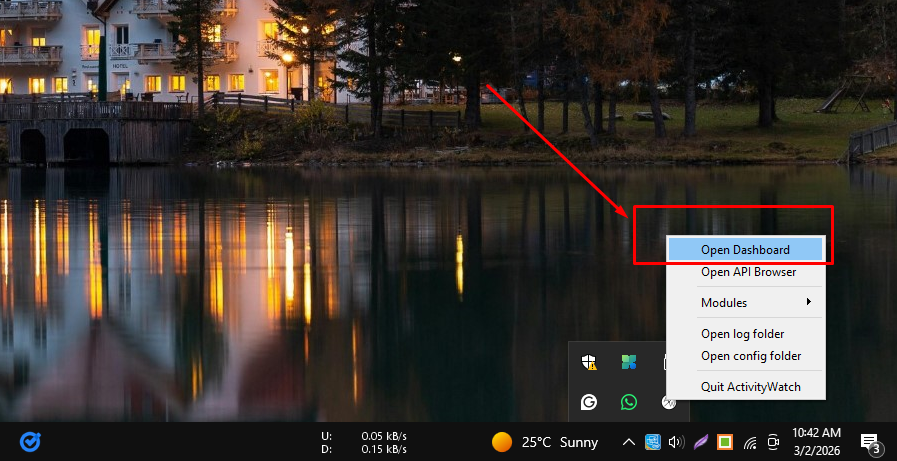Open Windows Security shield tray icon

(589, 362)
